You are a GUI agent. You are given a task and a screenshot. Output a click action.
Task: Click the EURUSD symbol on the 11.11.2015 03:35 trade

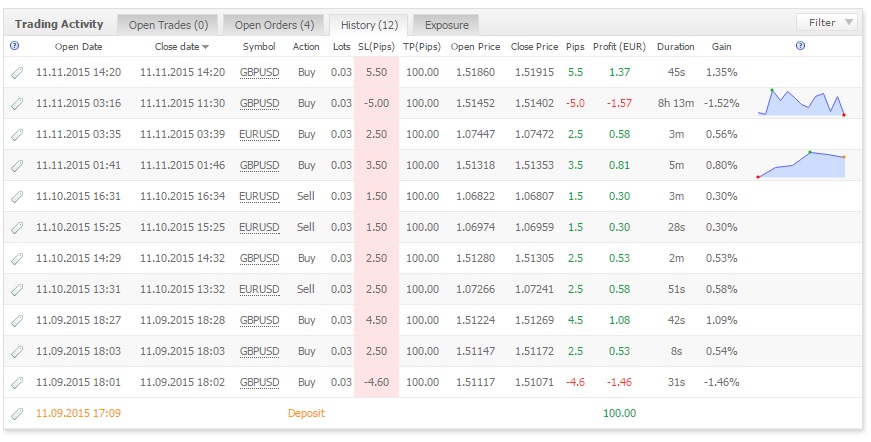pyautogui.click(x=259, y=134)
